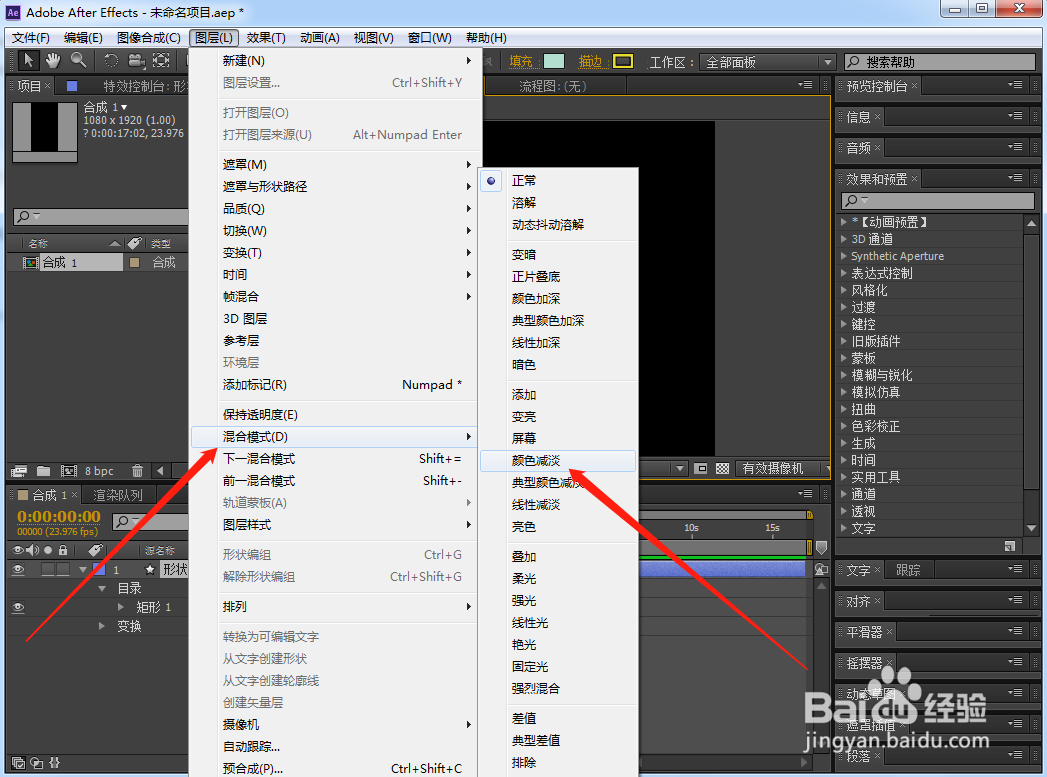This screenshot has height=777, width=1047.
Task: Click the Effects & Presets search field
Action: pyautogui.click(x=938, y=200)
